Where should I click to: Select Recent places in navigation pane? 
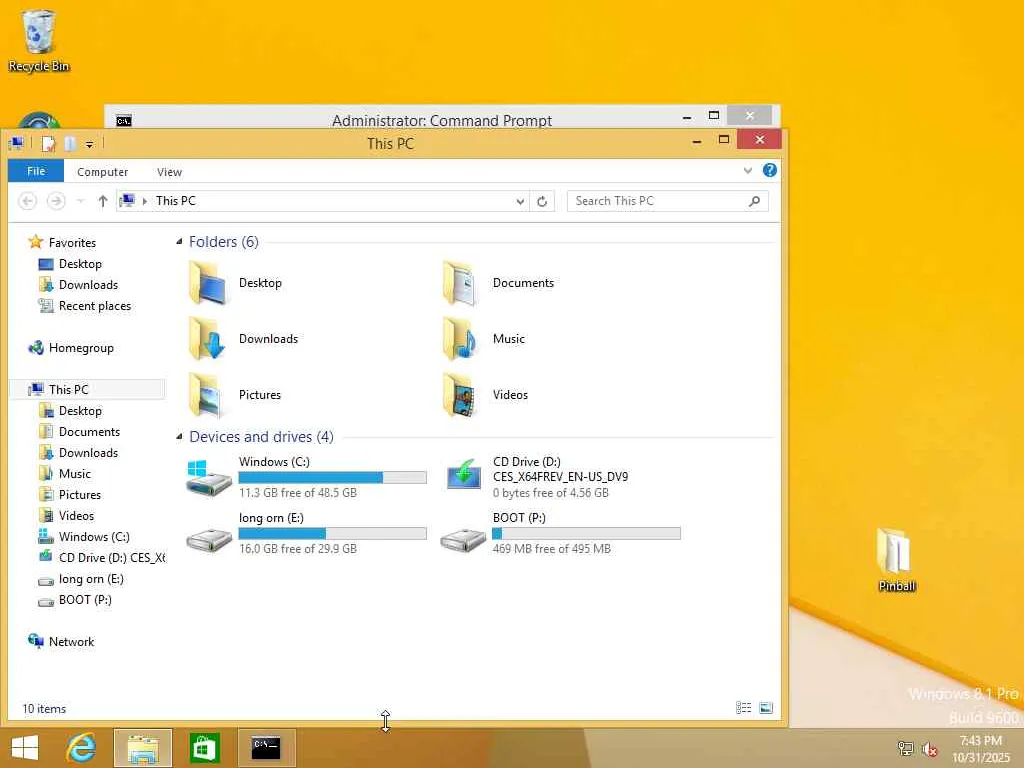click(95, 306)
